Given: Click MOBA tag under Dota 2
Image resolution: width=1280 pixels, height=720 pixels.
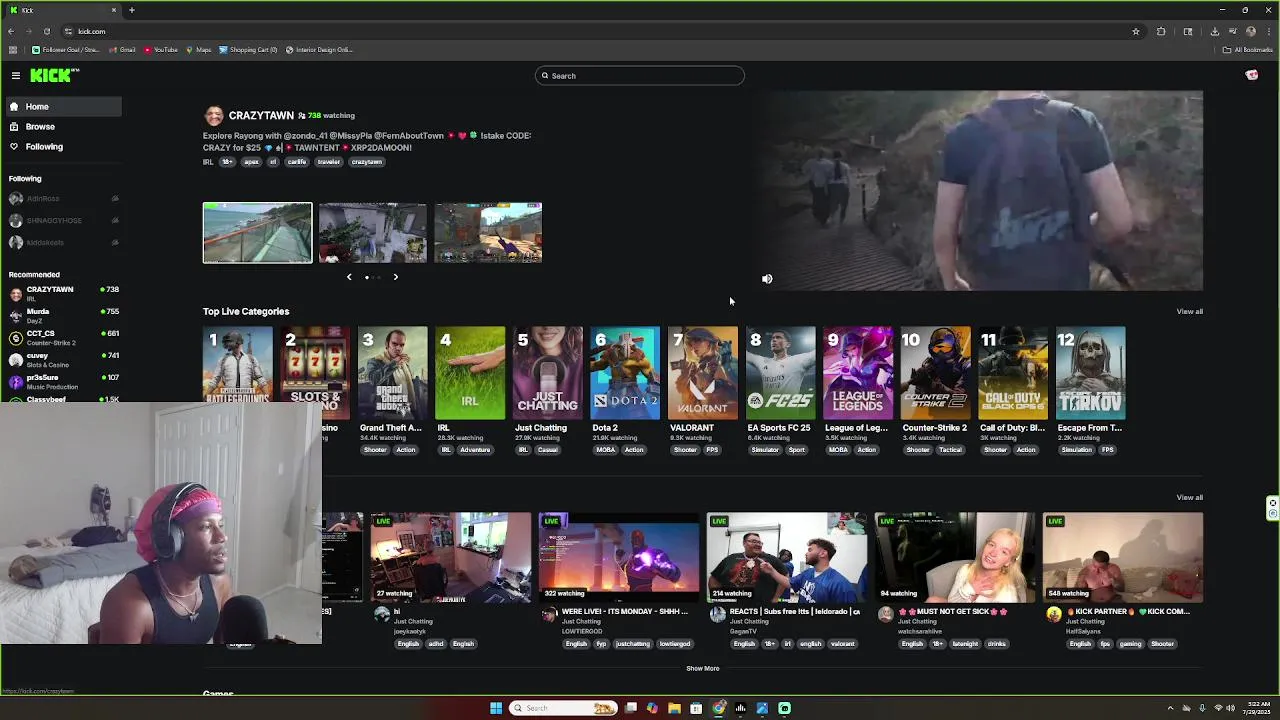Looking at the screenshot, I should [x=606, y=450].
